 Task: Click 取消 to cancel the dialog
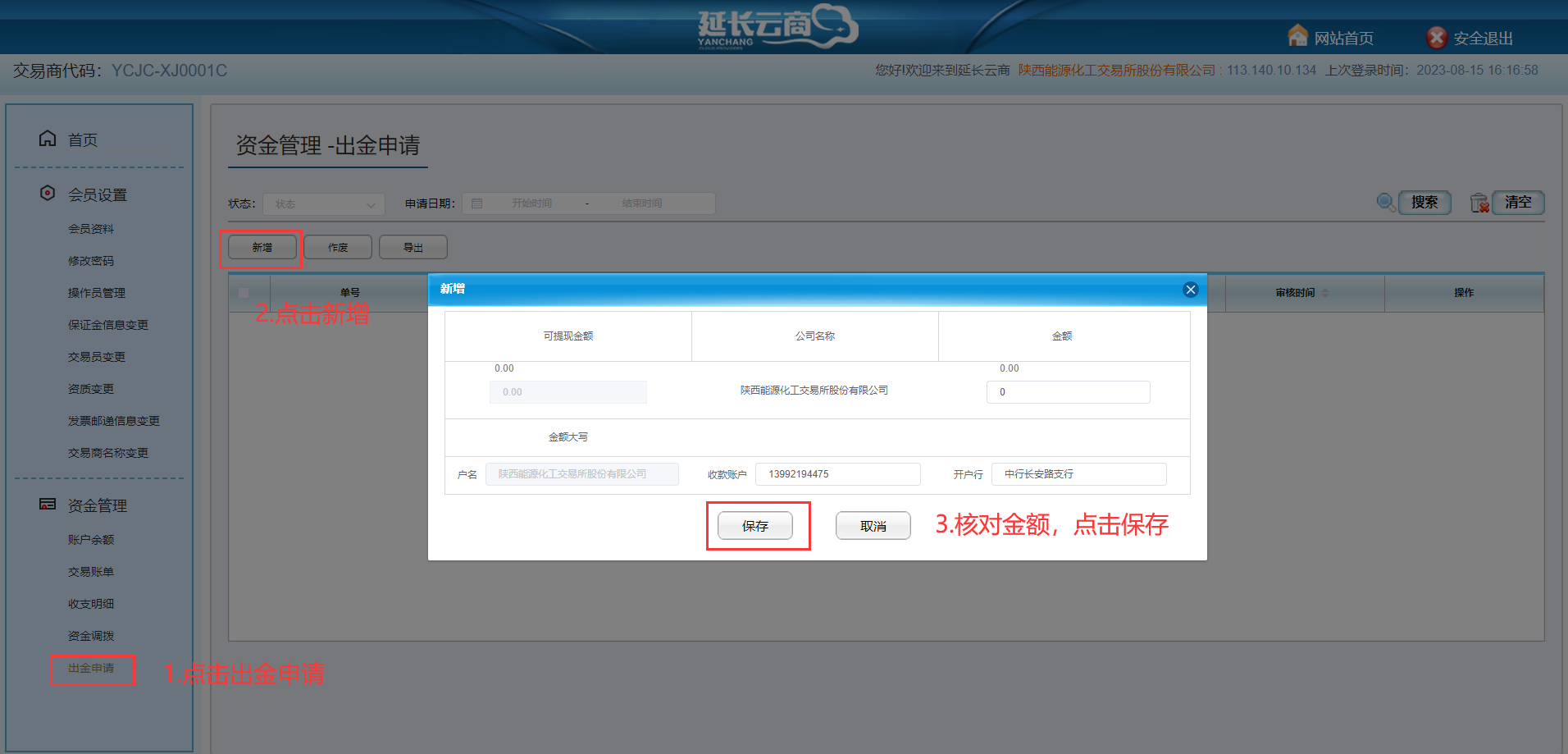click(873, 526)
